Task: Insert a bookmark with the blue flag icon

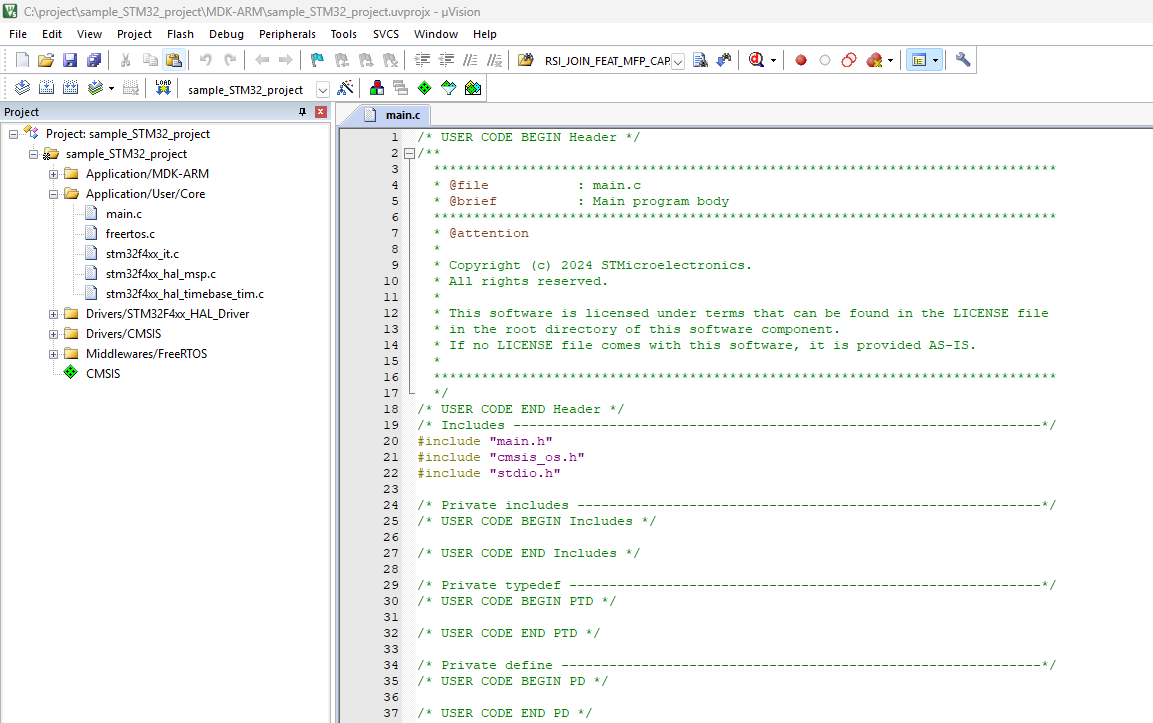Action: [317, 60]
